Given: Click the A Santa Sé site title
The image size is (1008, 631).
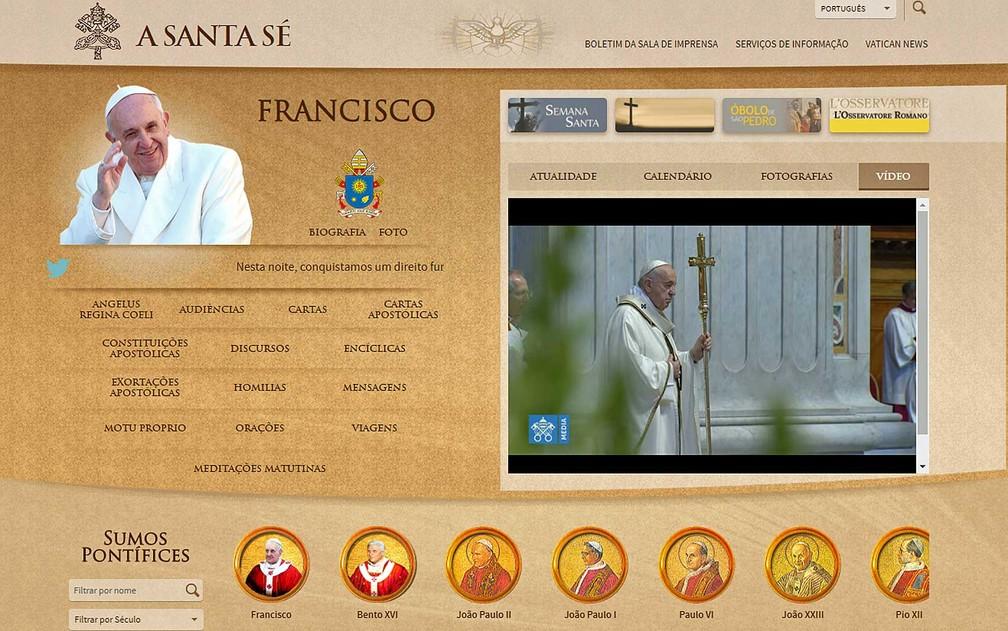Looking at the screenshot, I should (x=213, y=35).
